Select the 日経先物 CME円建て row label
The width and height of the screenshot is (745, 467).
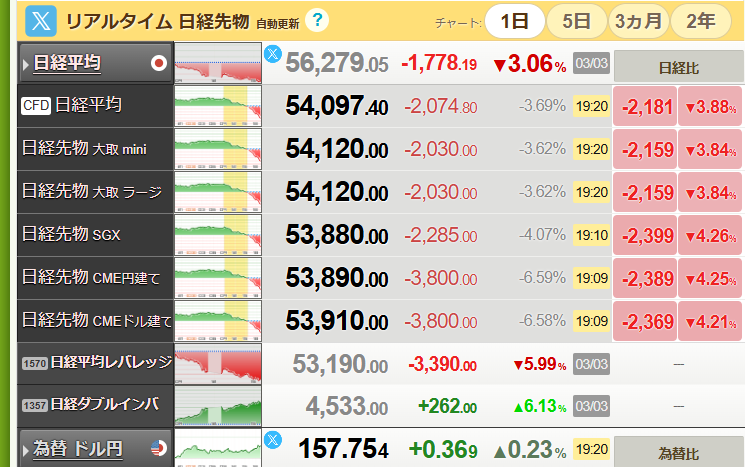coord(91,277)
